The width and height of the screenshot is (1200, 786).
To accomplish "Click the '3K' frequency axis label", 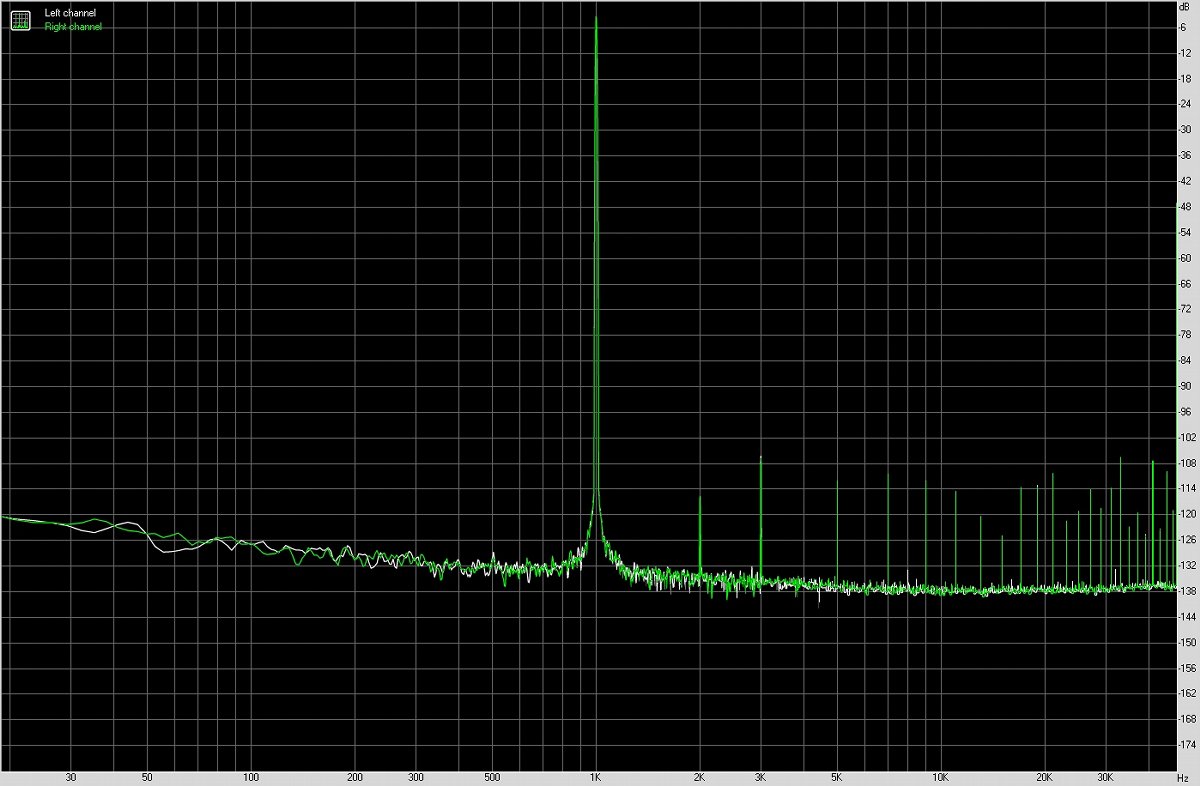I will pyautogui.click(x=760, y=777).
